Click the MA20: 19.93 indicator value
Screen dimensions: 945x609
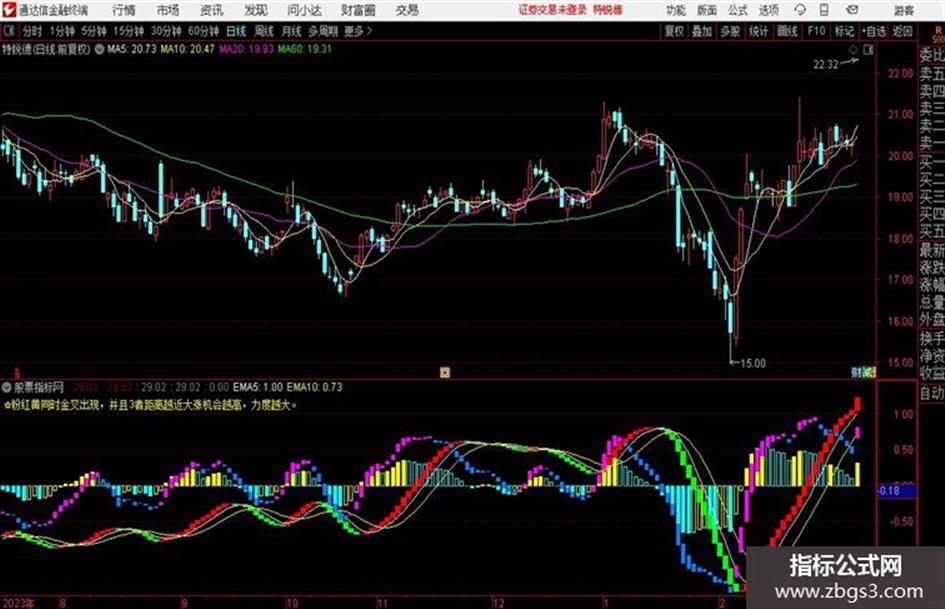pos(246,49)
